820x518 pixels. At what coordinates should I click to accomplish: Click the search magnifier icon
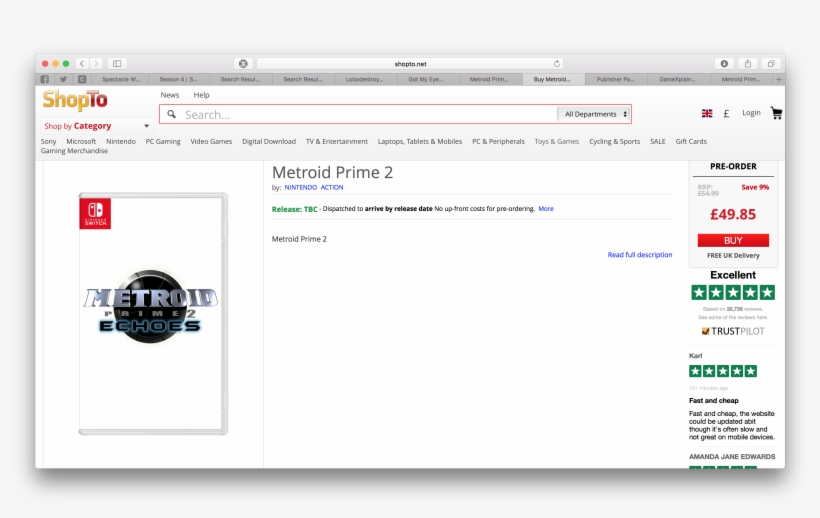click(172, 115)
